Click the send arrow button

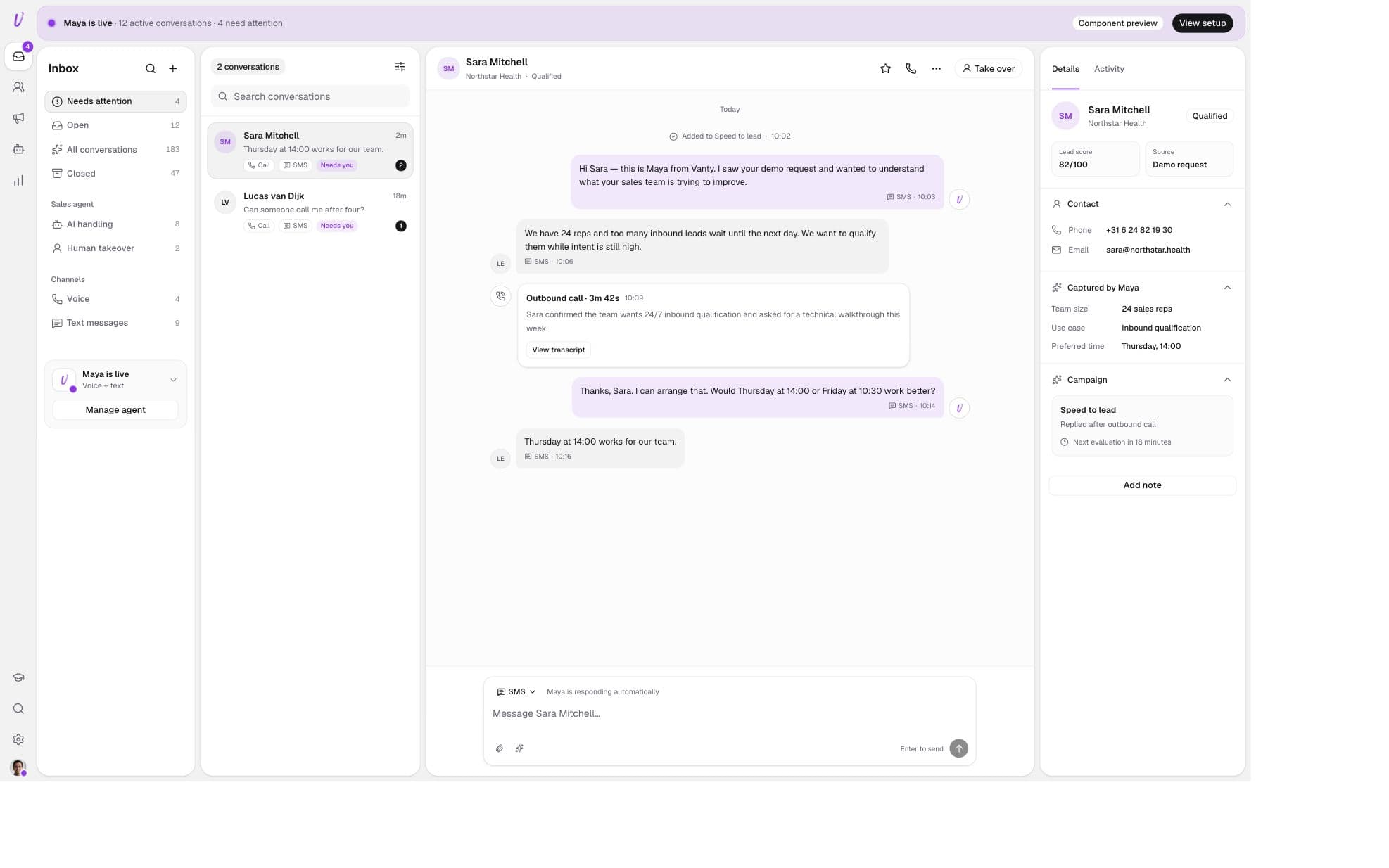(x=958, y=748)
